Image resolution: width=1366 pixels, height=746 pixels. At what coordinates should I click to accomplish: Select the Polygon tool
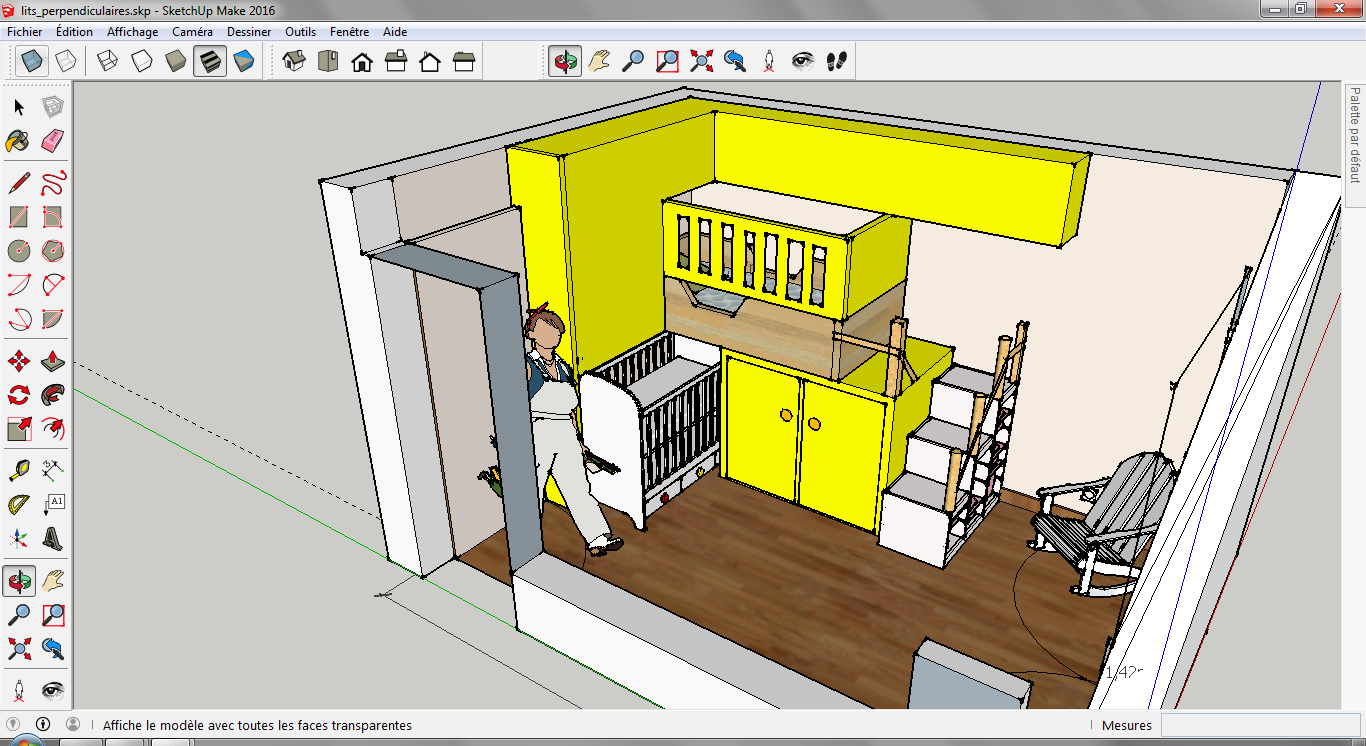pos(53,251)
